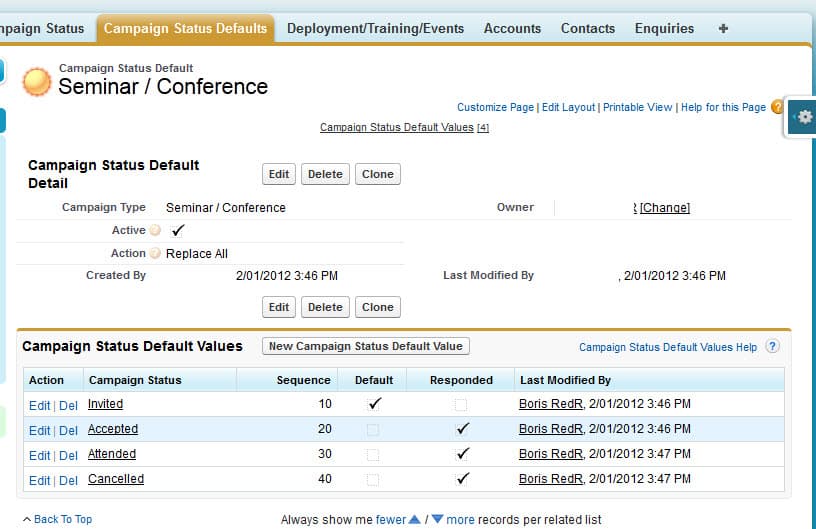816x529 pixels.
Task: Click the top Clone button
Action: coord(378,174)
